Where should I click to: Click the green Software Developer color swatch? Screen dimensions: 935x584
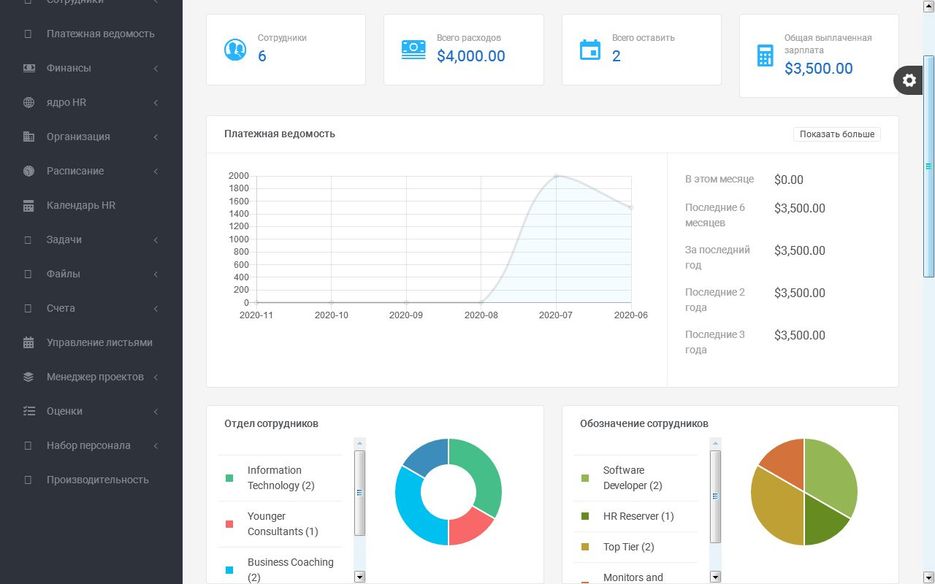tap(585, 478)
